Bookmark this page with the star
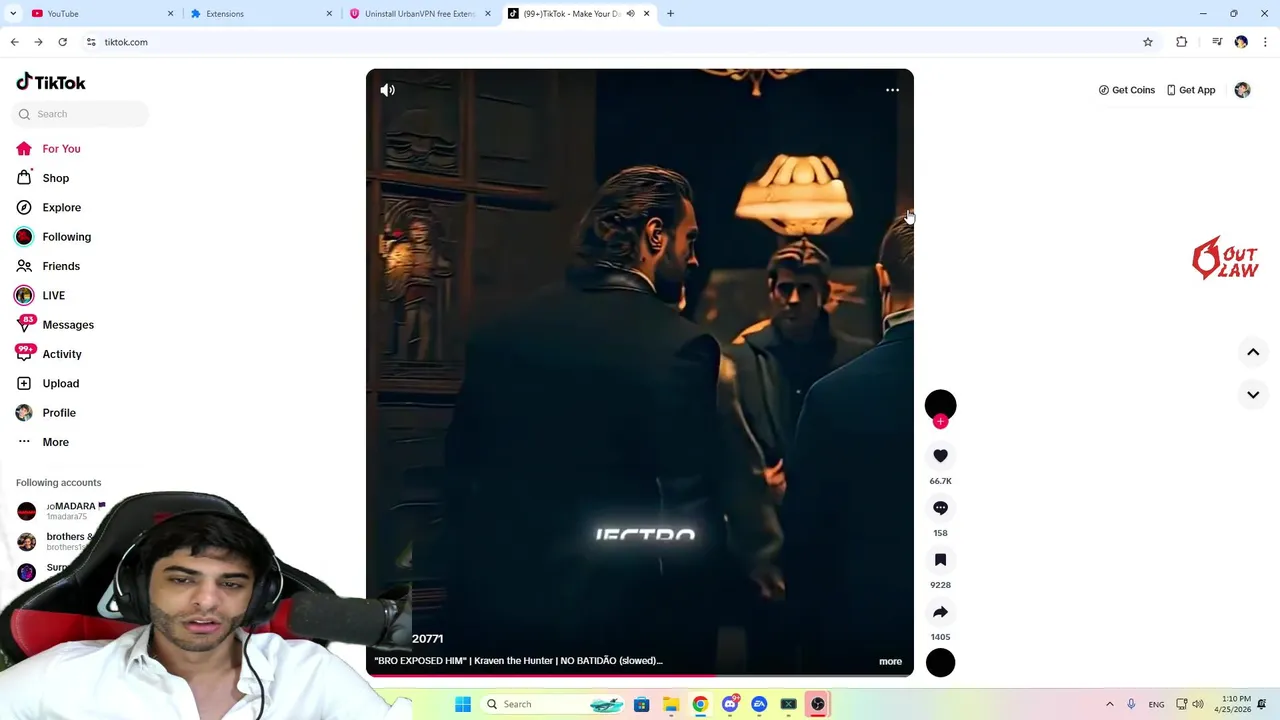Viewport: 1280px width, 720px height. (1148, 42)
